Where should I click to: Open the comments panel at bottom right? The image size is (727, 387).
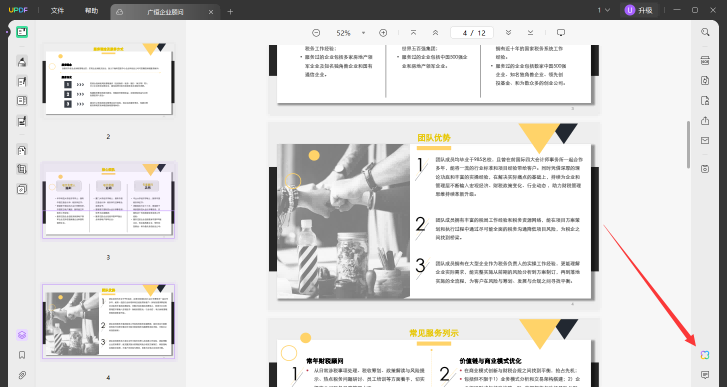pos(705,374)
